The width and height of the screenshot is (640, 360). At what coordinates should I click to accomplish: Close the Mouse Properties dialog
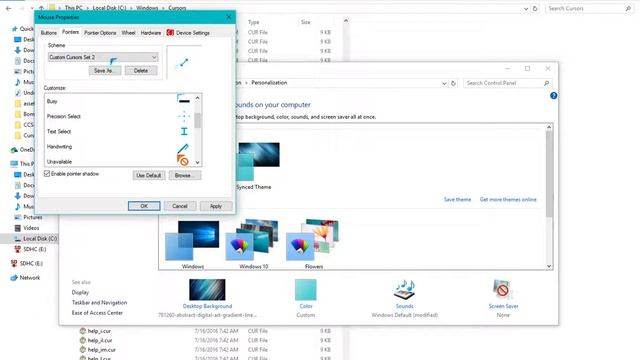(x=229, y=17)
